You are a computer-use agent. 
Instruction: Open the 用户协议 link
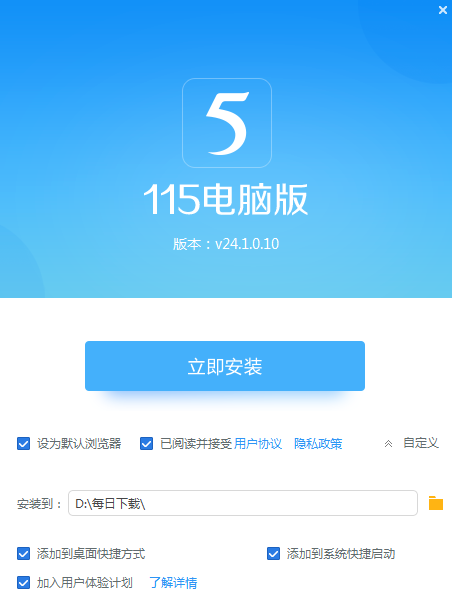coord(258,444)
